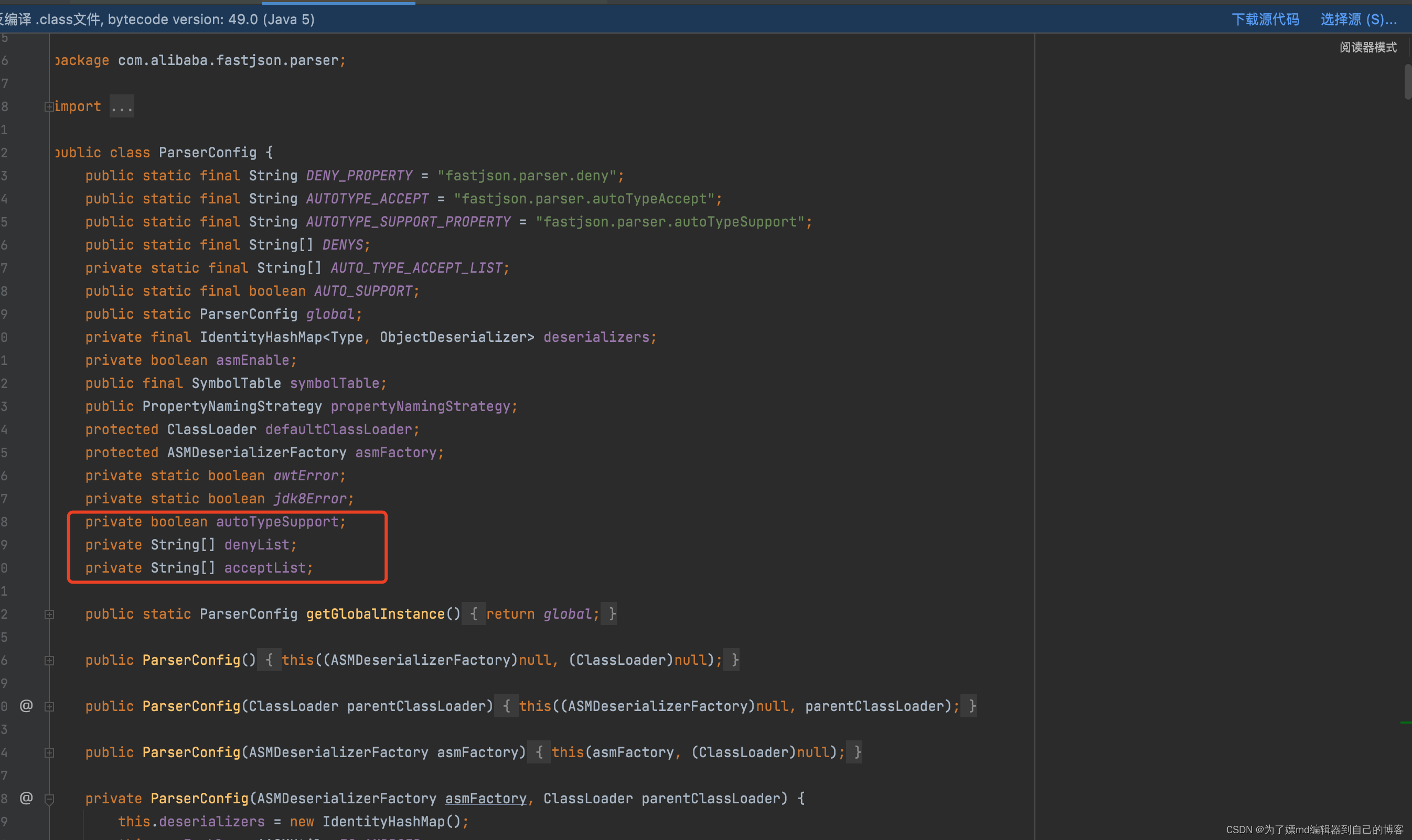The image size is (1412, 840).
Task: Click the getGlobalInstance method name
Action: tap(376, 614)
